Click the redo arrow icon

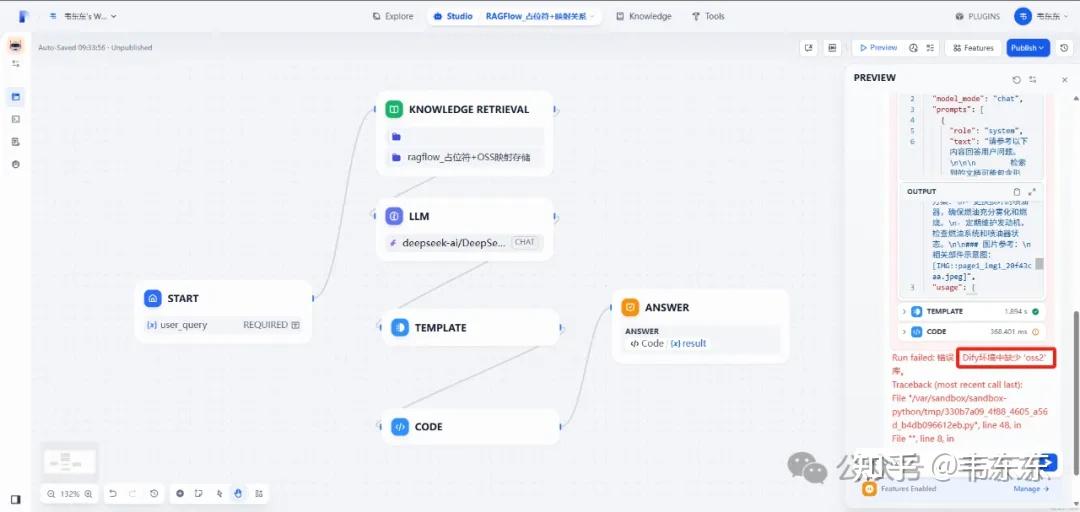point(133,493)
